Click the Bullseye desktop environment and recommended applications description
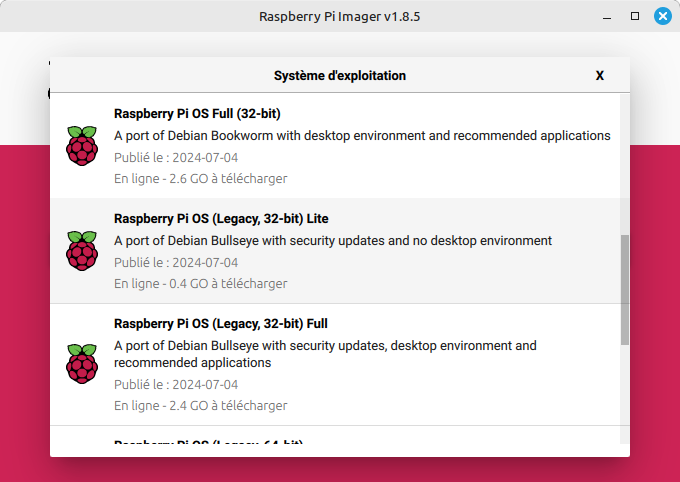 (325, 354)
